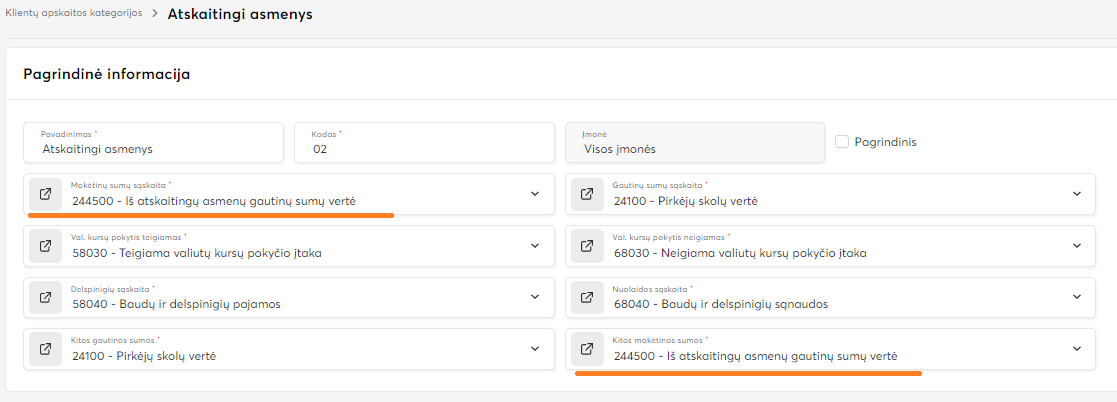Expand the Kitos gautinos sumos dropdown
Screen dimensions: 1117x402
(x=535, y=349)
